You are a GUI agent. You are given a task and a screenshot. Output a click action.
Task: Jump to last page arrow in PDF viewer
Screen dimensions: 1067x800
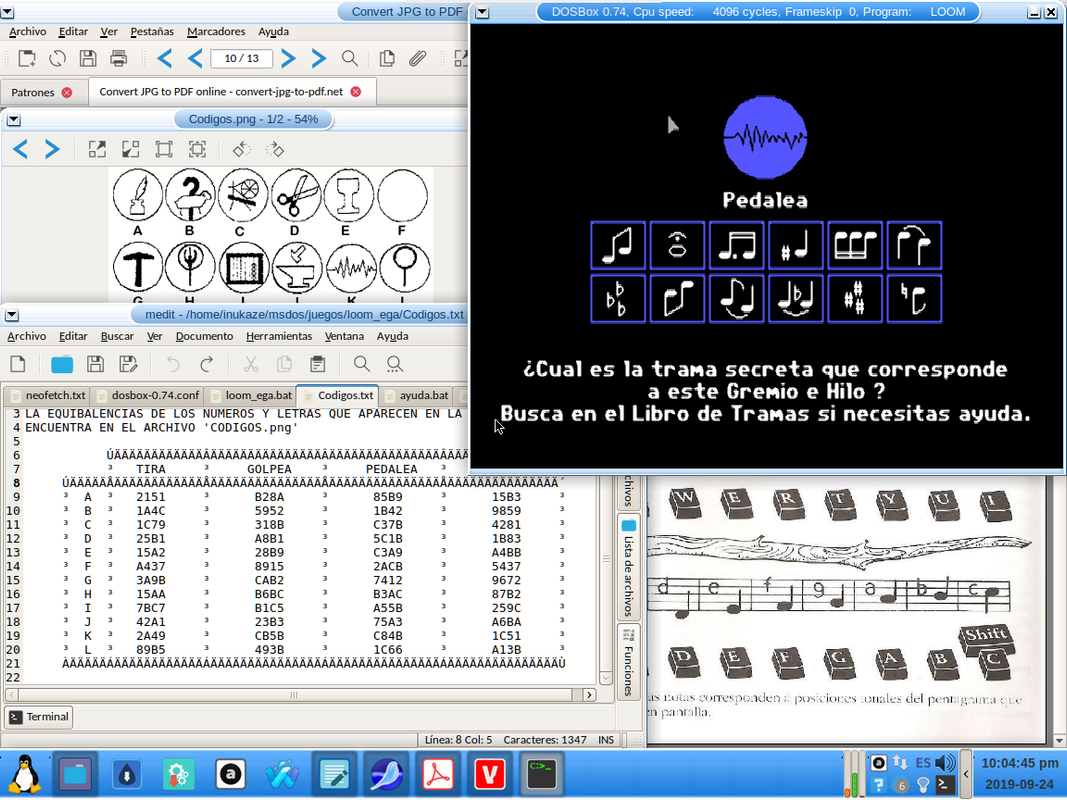[x=318, y=59]
